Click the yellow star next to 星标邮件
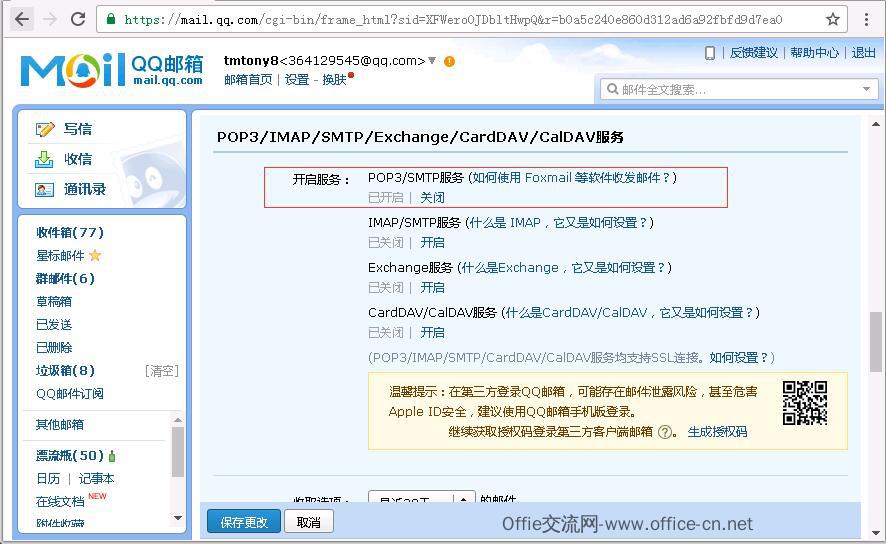Screen dimensions: 886x544 pos(95,255)
